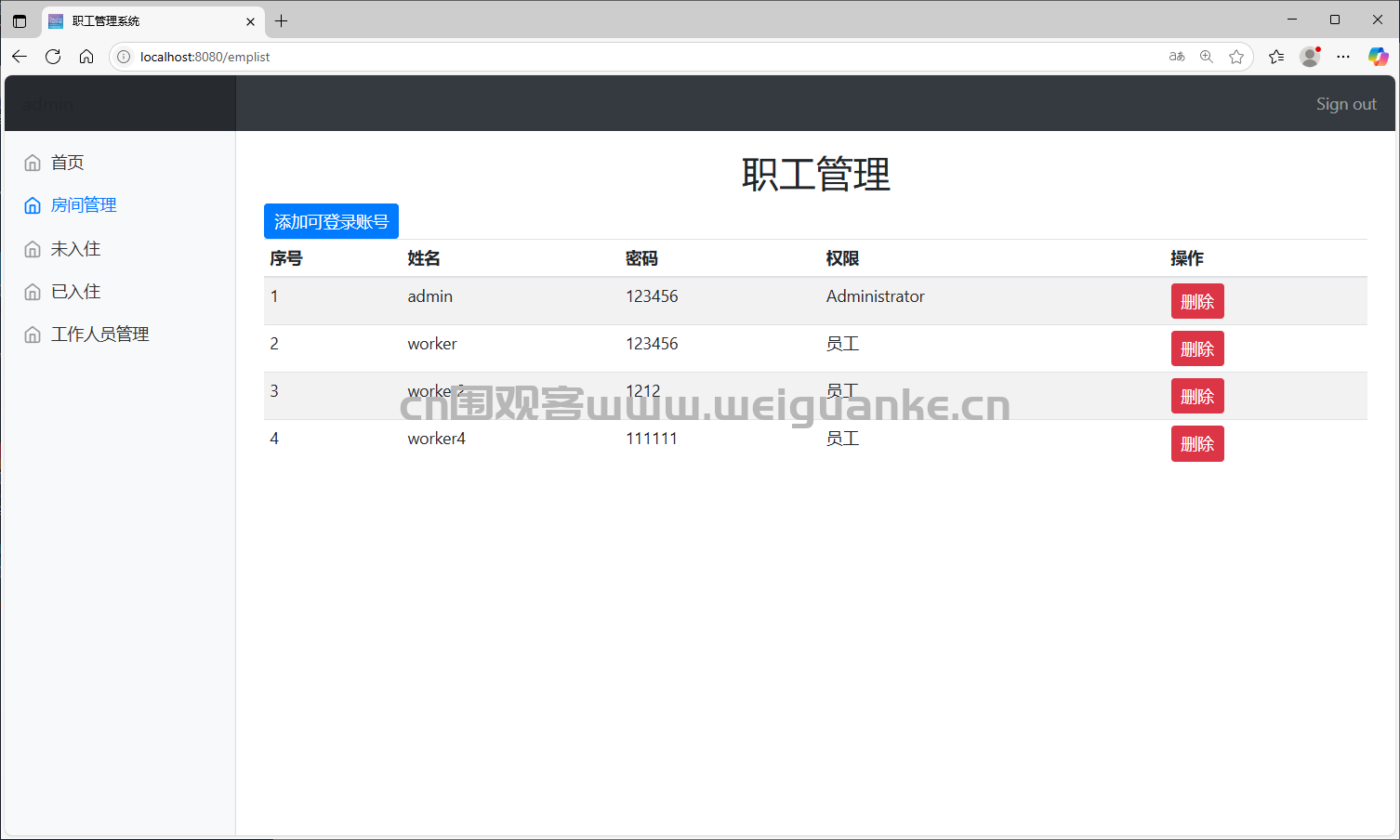1400x840 pixels.
Task: Click the 工作人员管理 icon in sidebar
Action: 32,334
